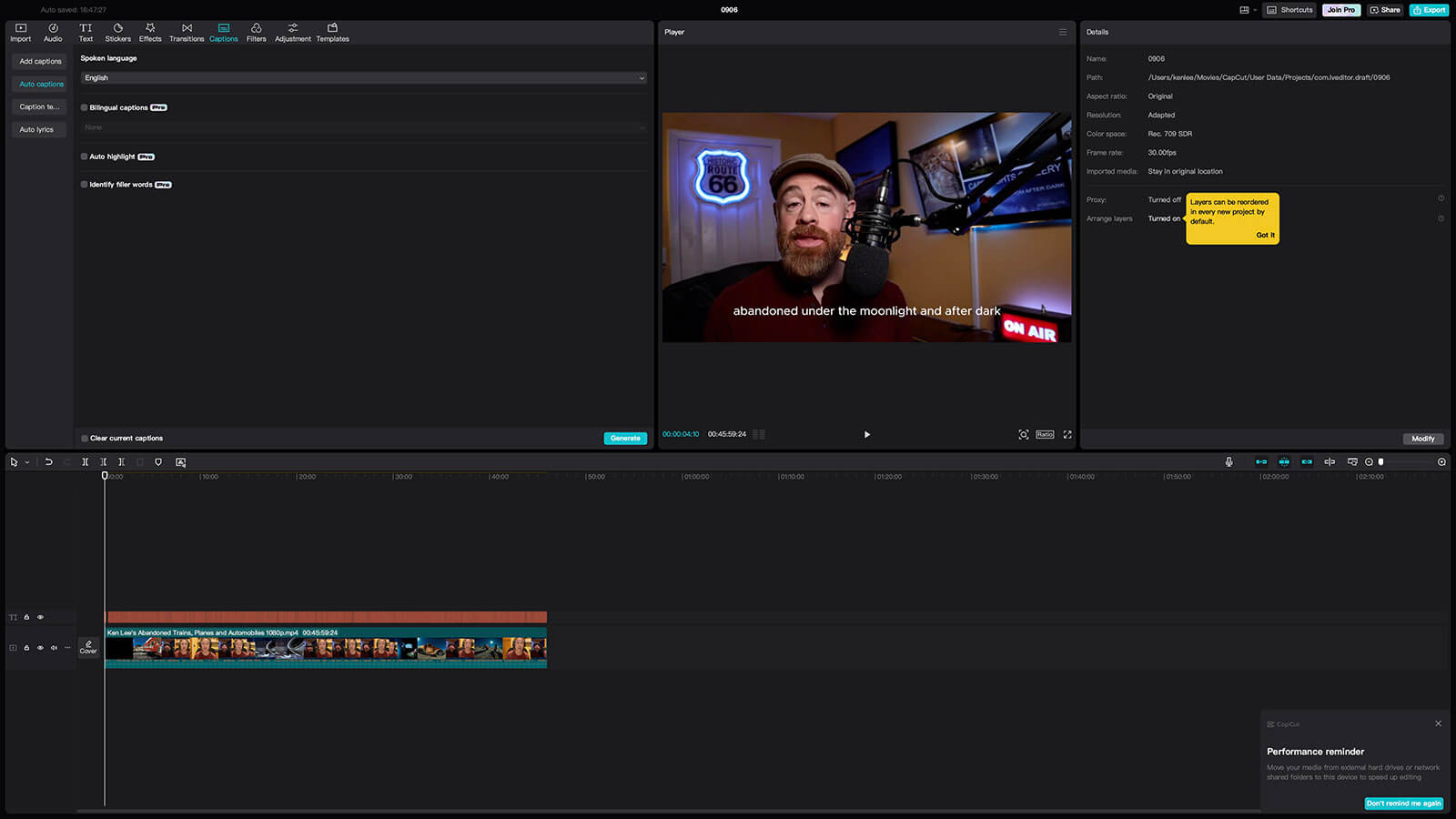1456x819 pixels.
Task: Check the Clear current captions option
Action: (x=85, y=439)
